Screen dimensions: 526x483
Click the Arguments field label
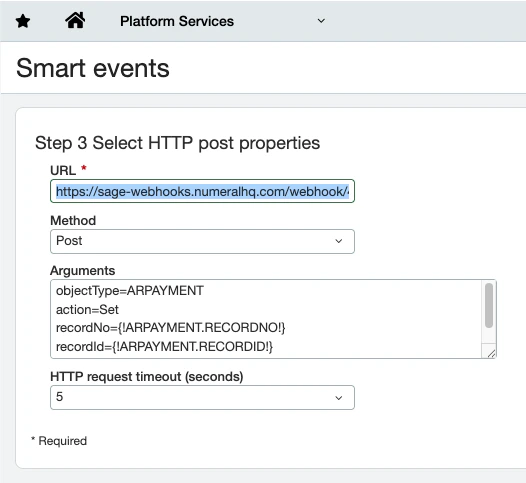83,270
